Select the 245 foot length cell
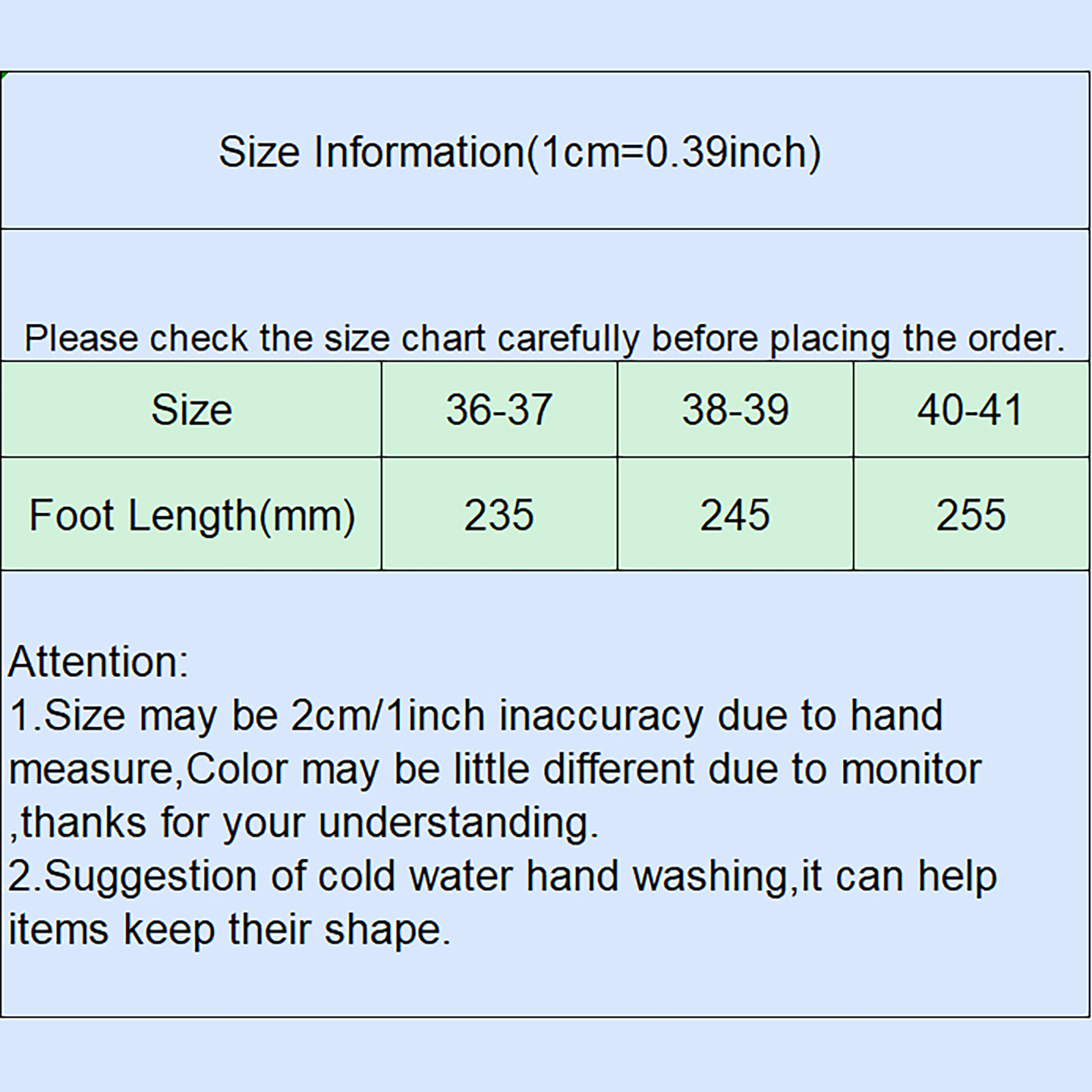Viewport: 1092px width, 1092px height. click(x=735, y=515)
